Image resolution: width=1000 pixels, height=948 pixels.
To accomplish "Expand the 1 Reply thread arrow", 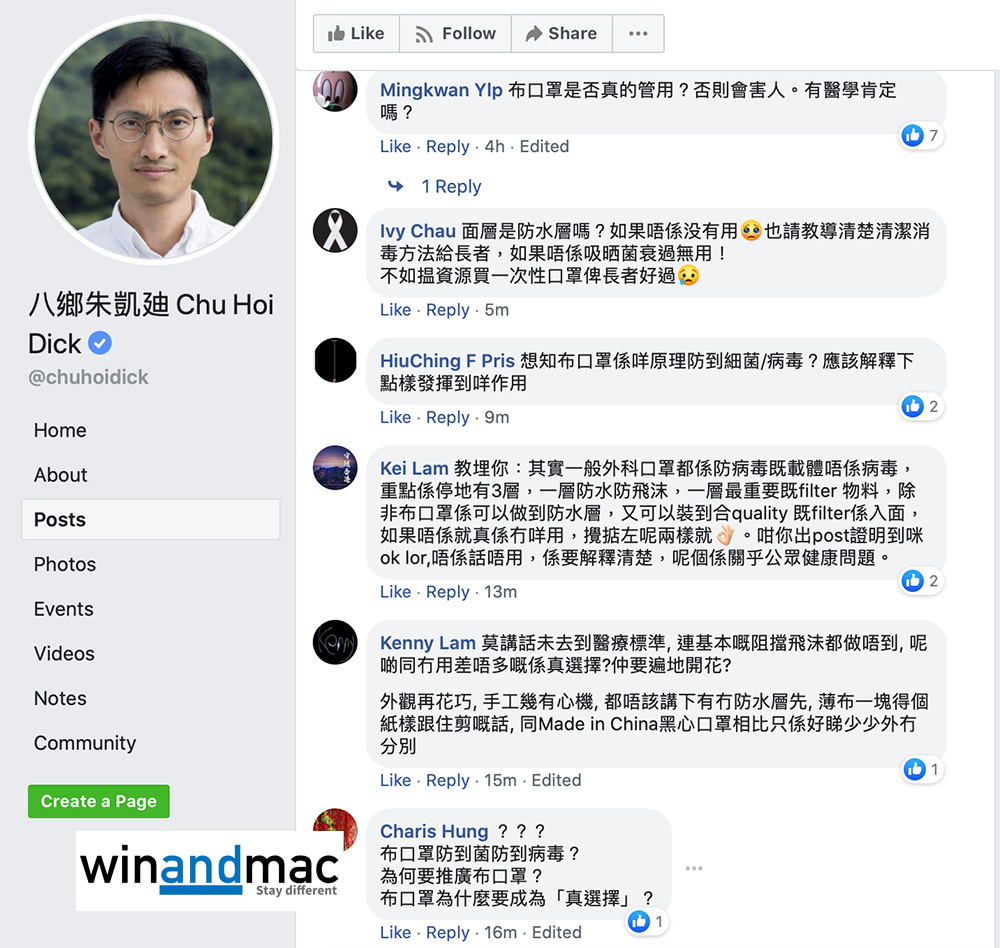I will coord(396,186).
